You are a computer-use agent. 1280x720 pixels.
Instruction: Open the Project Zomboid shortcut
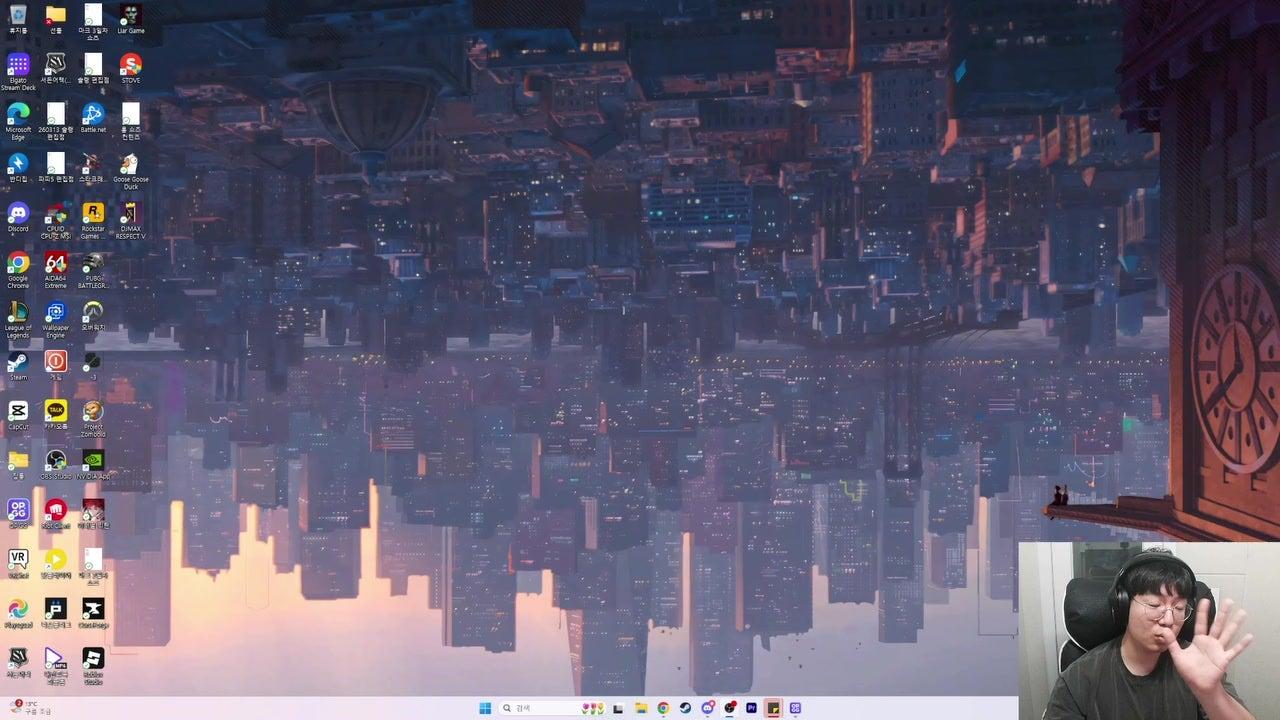pyautogui.click(x=93, y=411)
